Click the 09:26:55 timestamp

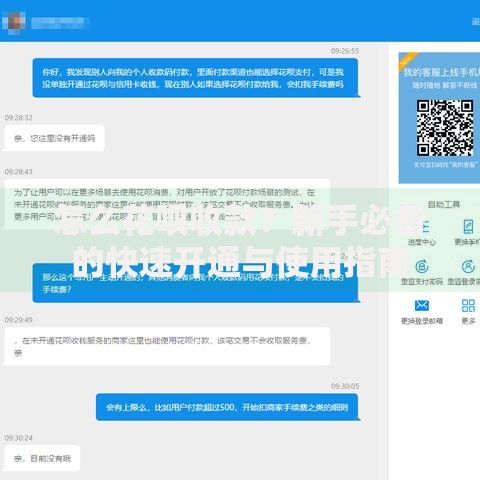[x=345, y=51]
